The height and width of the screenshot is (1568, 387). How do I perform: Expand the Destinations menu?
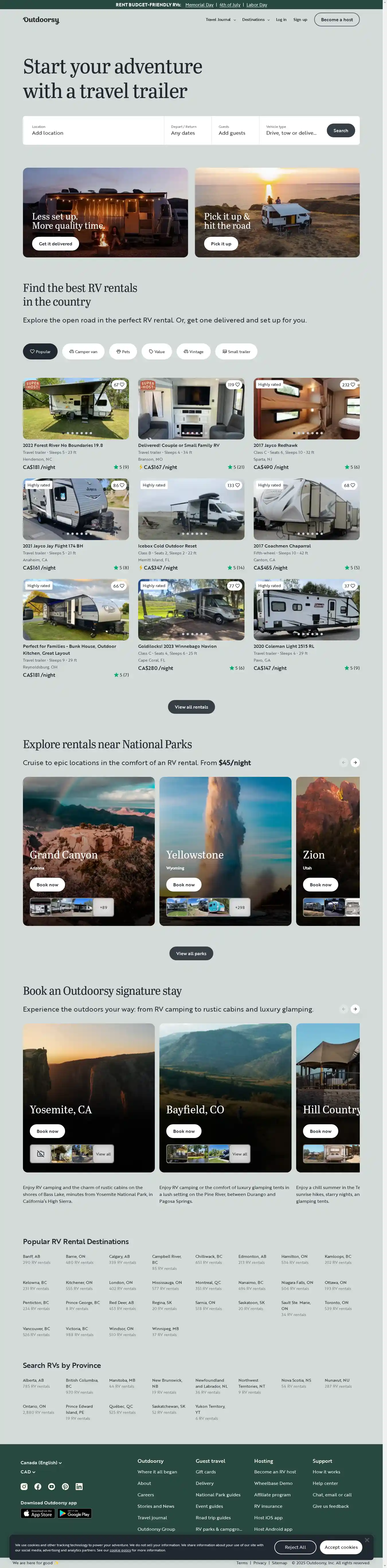click(x=256, y=19)
